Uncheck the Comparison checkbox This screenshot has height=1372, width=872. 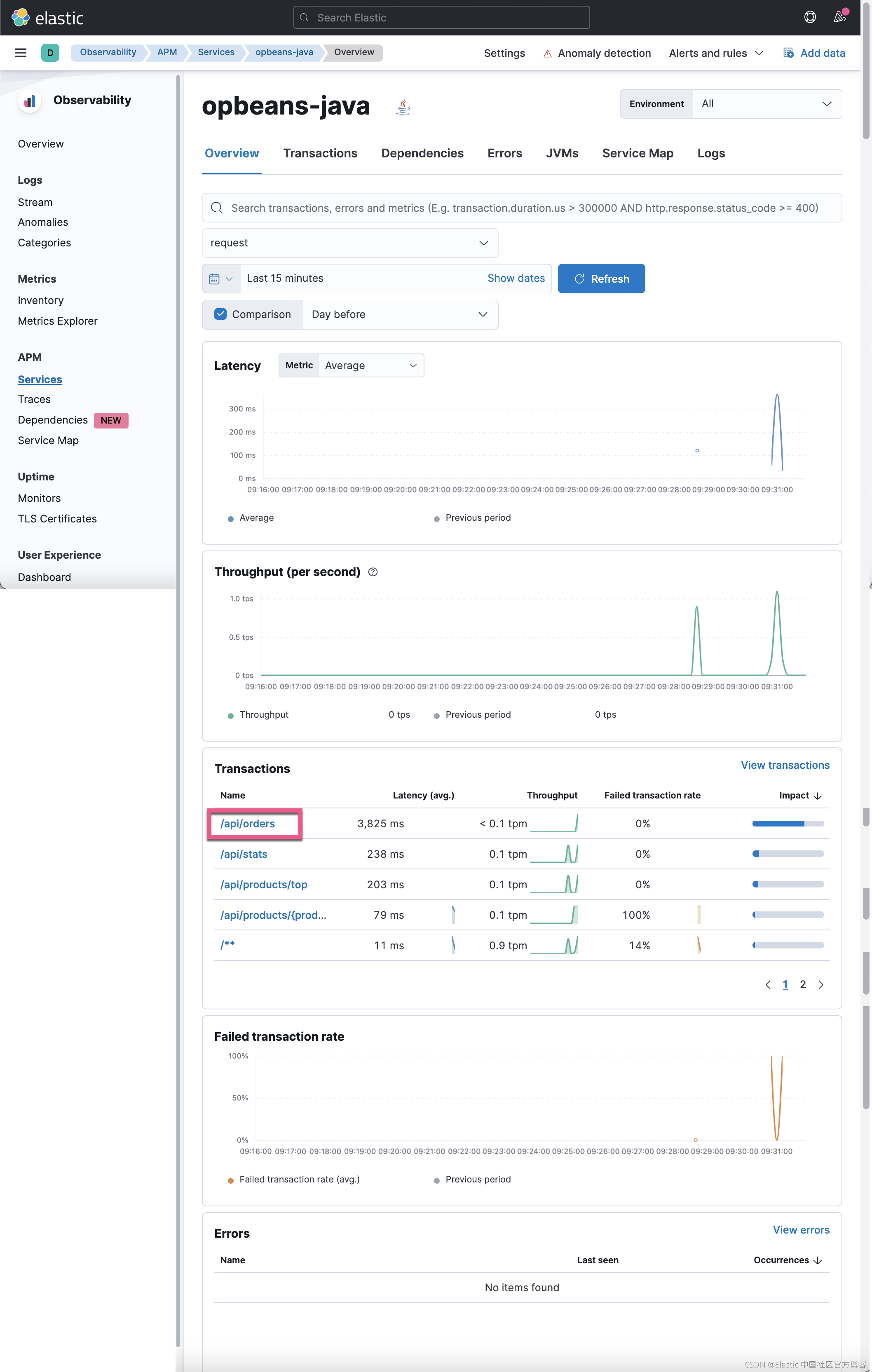click(x=220, y=314)
